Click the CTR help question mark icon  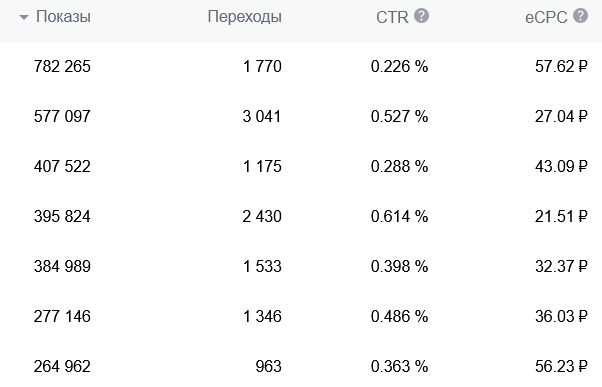pyautogui.click(x=421, y=16)
